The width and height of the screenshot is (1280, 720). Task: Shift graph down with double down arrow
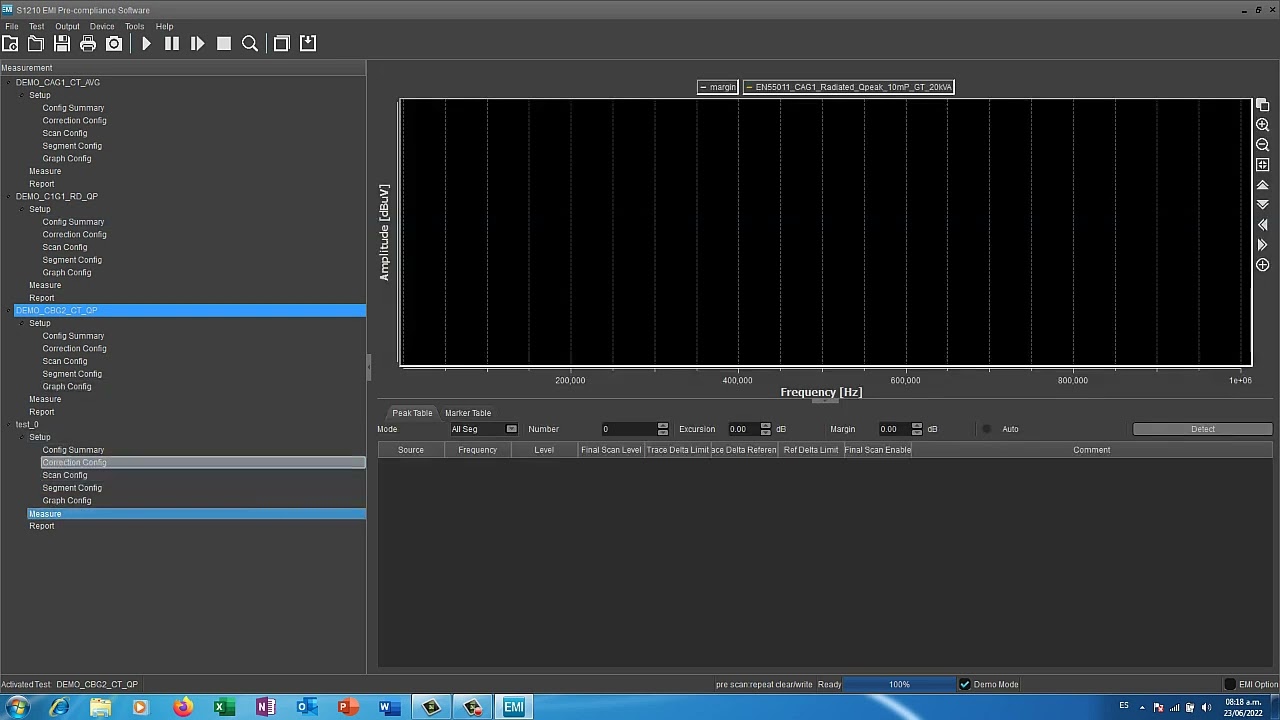click(1262, 205)
